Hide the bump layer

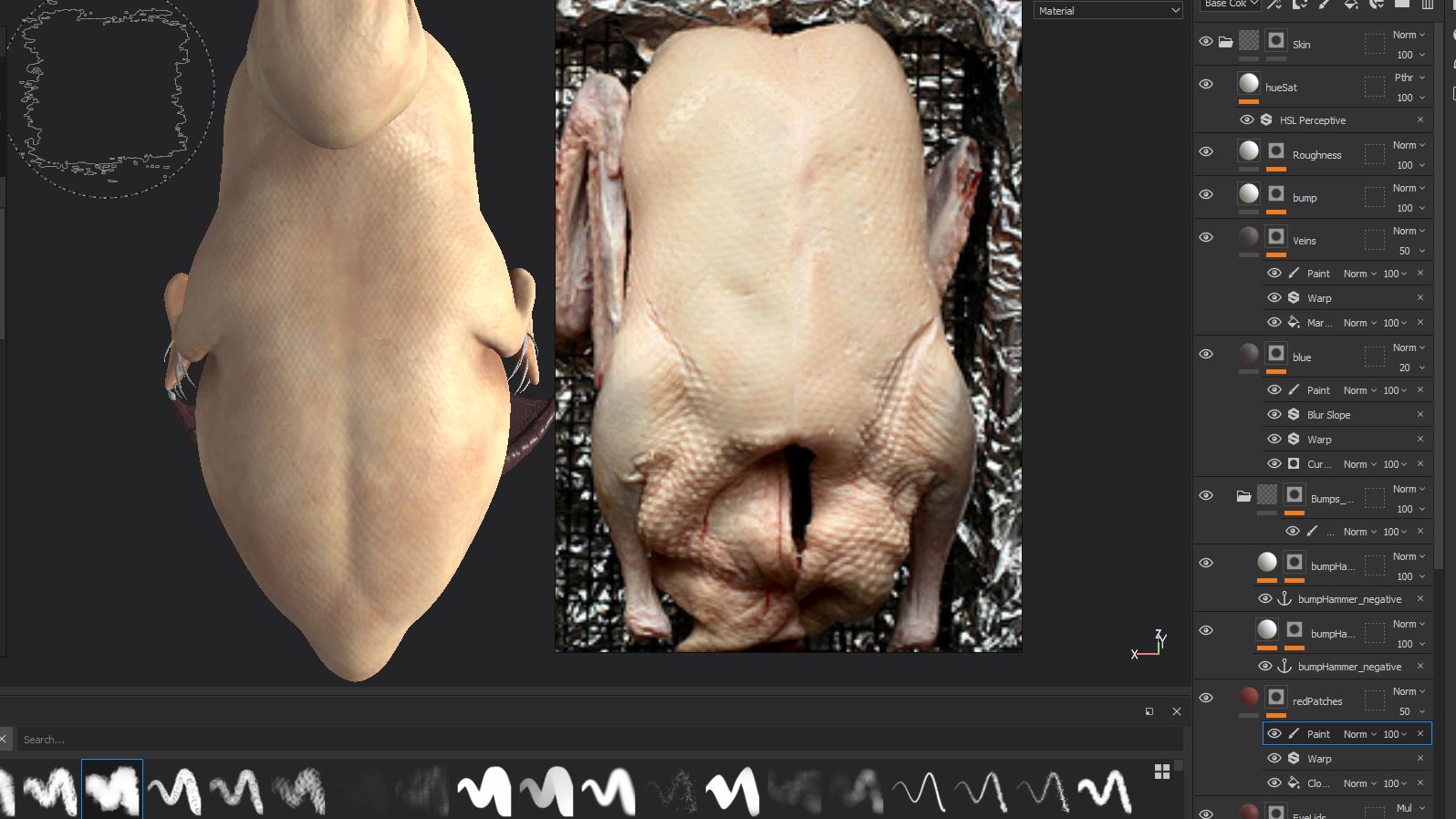click(x=1206, y=194)
